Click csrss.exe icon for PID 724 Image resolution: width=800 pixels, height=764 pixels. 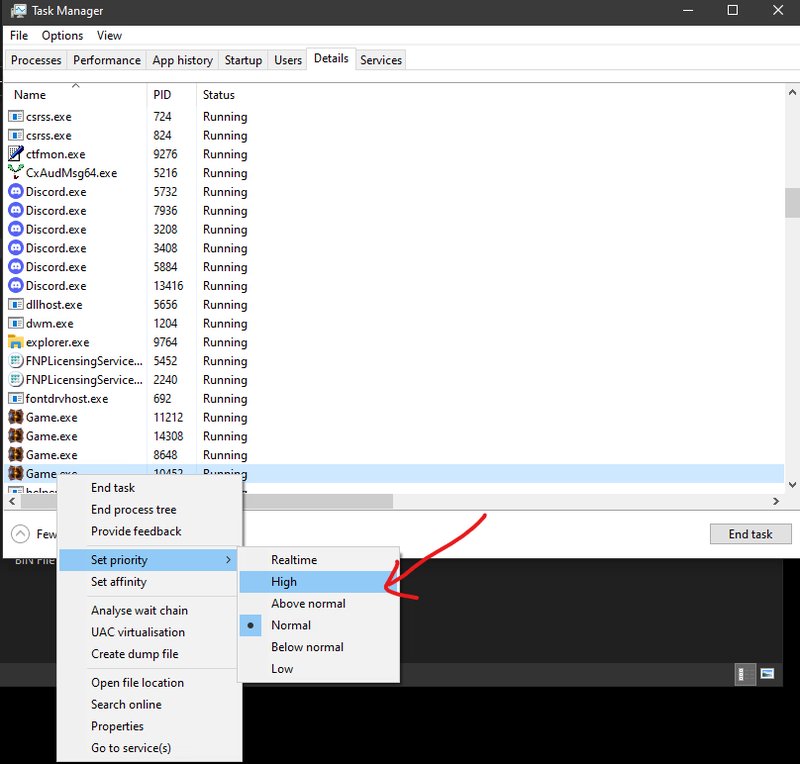click(16, 116)
